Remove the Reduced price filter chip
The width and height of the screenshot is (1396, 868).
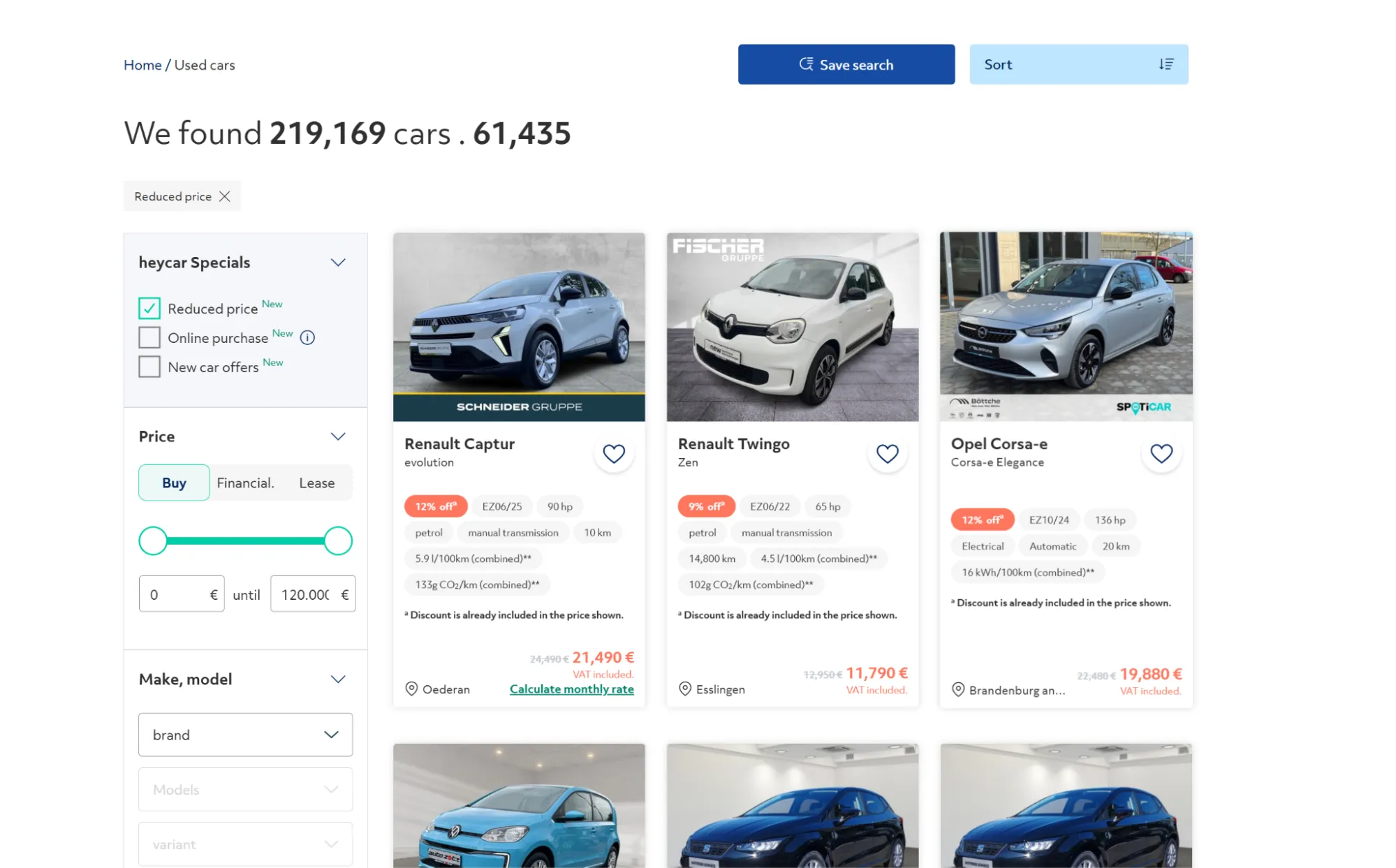click(x=224, y=196)
